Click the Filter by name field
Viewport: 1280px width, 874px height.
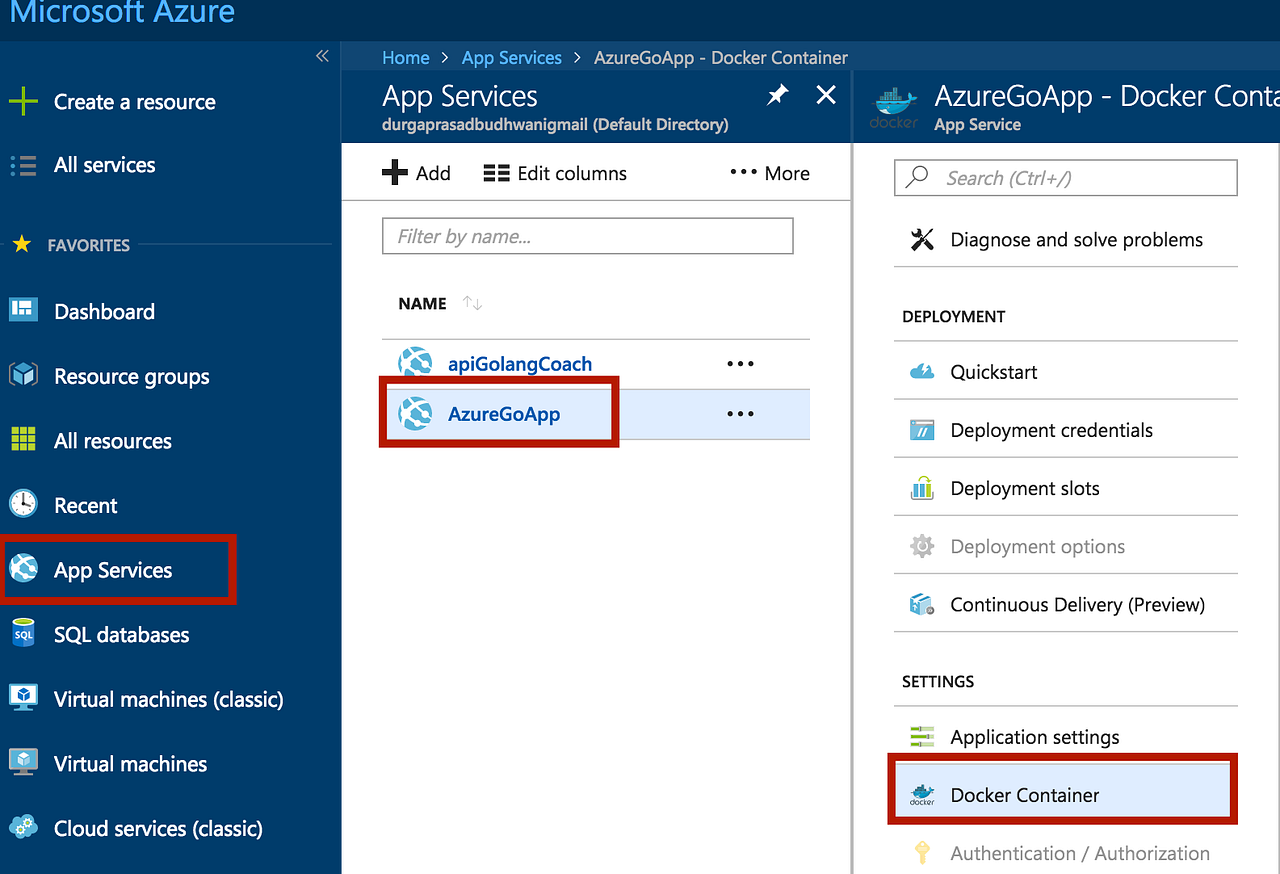click(587, 236)
